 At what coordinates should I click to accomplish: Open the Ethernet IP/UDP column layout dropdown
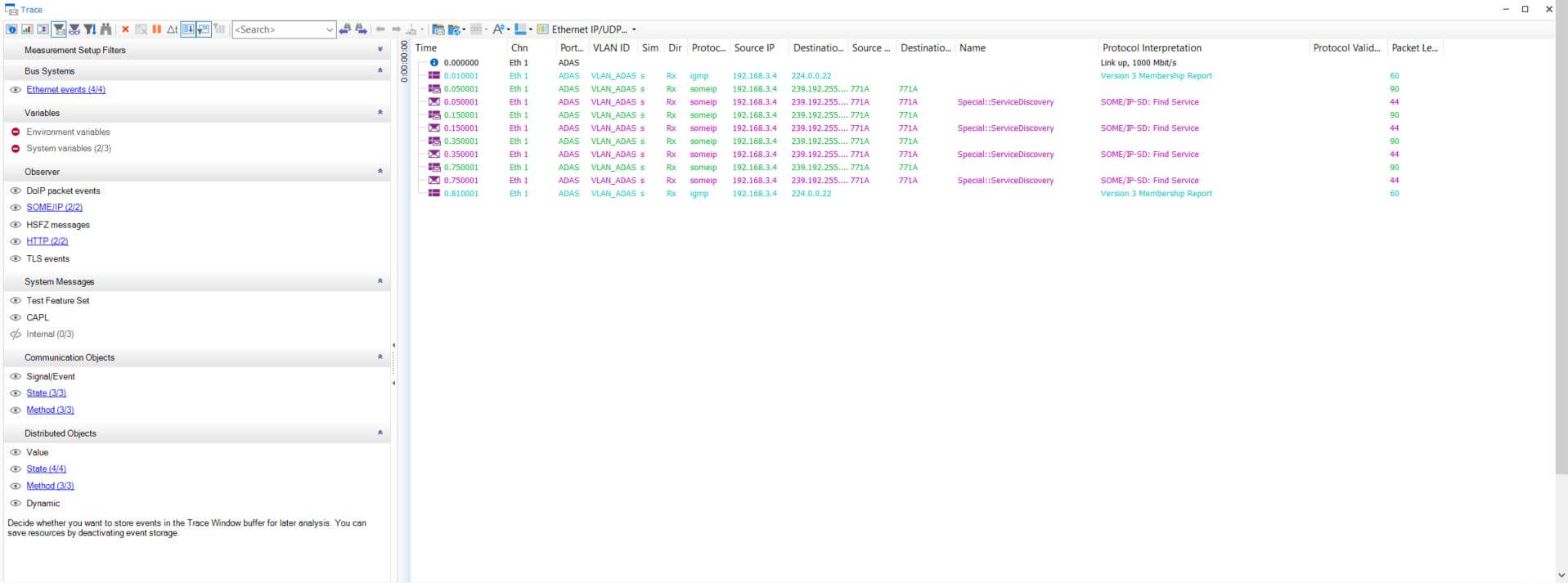[x=634, y=29]
